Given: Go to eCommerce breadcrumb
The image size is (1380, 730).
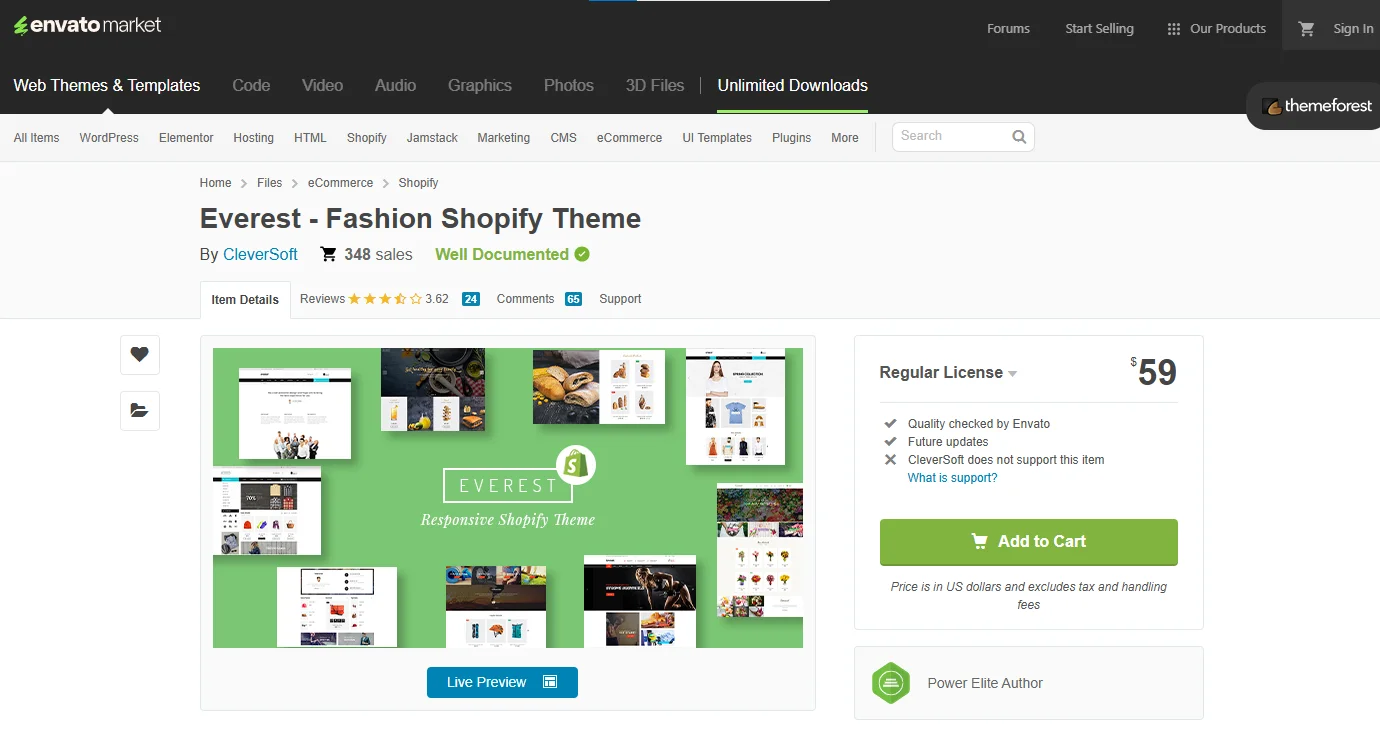Looking at the screenshot, I should [x=340, y=183].
